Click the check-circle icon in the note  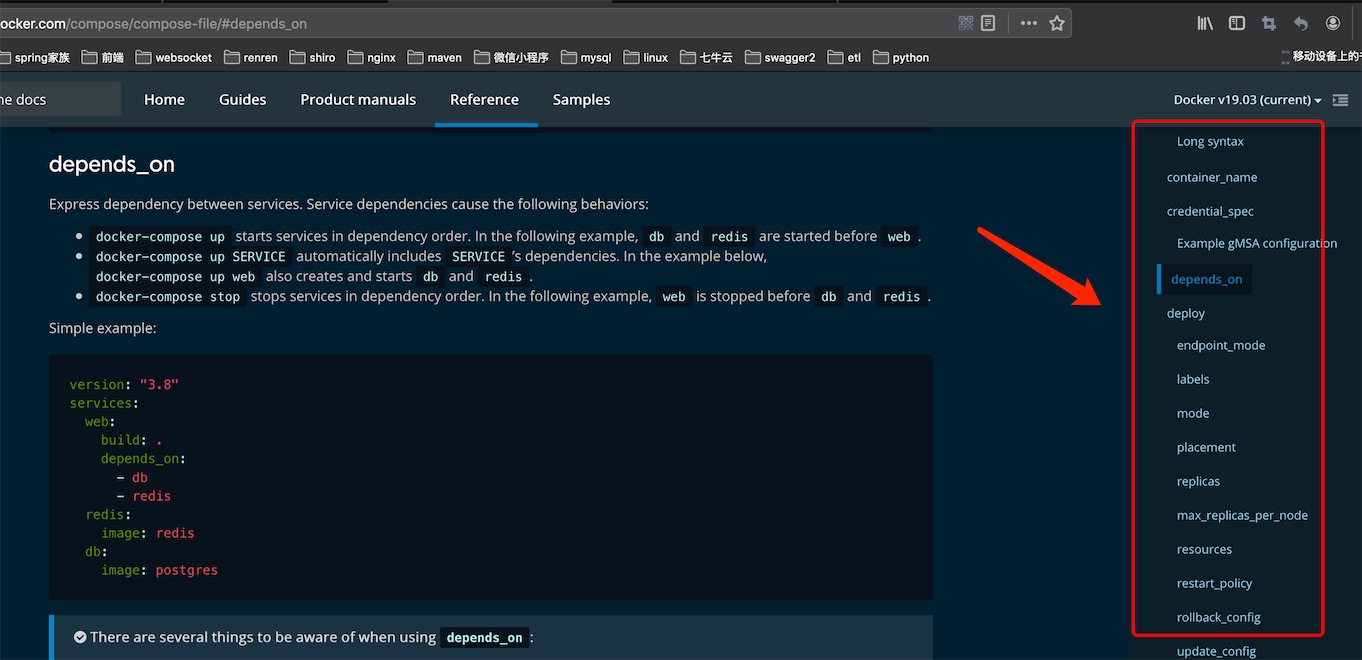click(x=80, y=637)
